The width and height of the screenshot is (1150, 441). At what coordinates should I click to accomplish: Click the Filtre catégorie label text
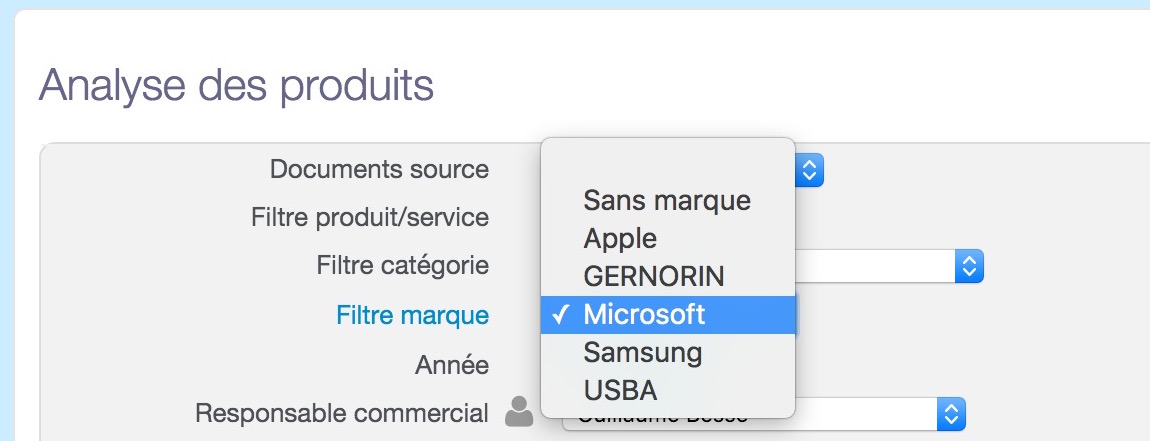pos(403,265)
